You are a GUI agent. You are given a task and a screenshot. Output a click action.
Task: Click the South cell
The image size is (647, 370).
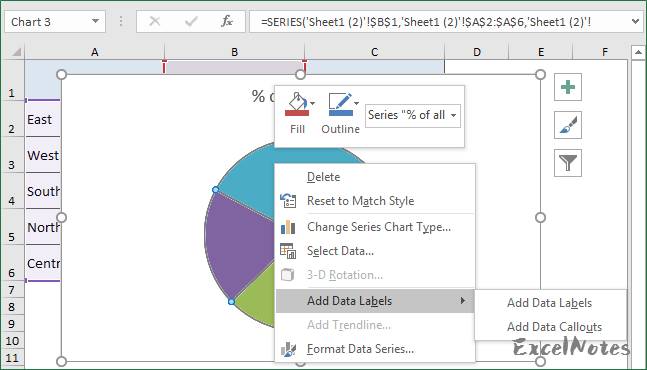[43, 191]
